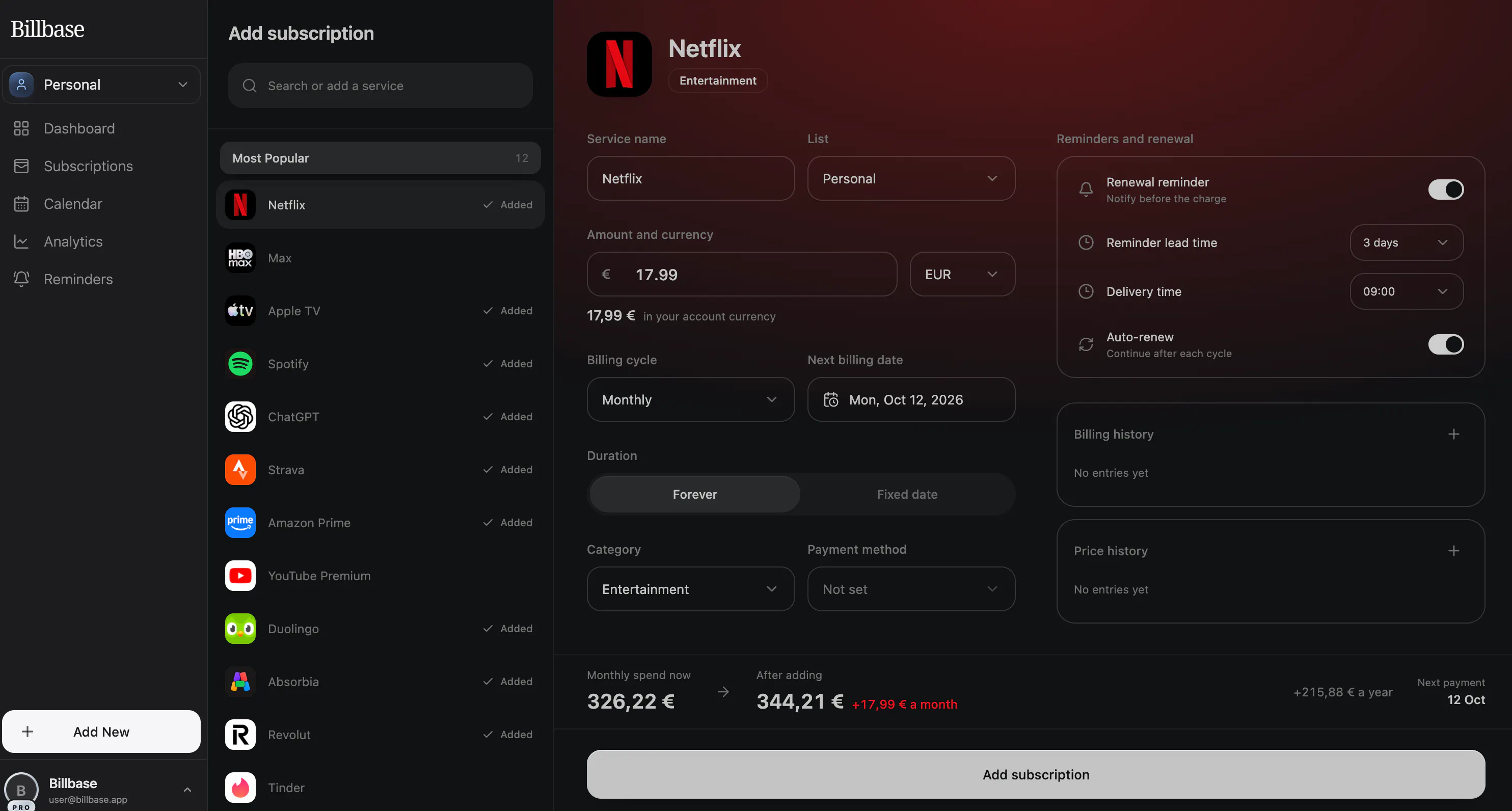Select the Absorbia service icon
This screenshot has width=1512, height=811.
click(x=240, y=681)
